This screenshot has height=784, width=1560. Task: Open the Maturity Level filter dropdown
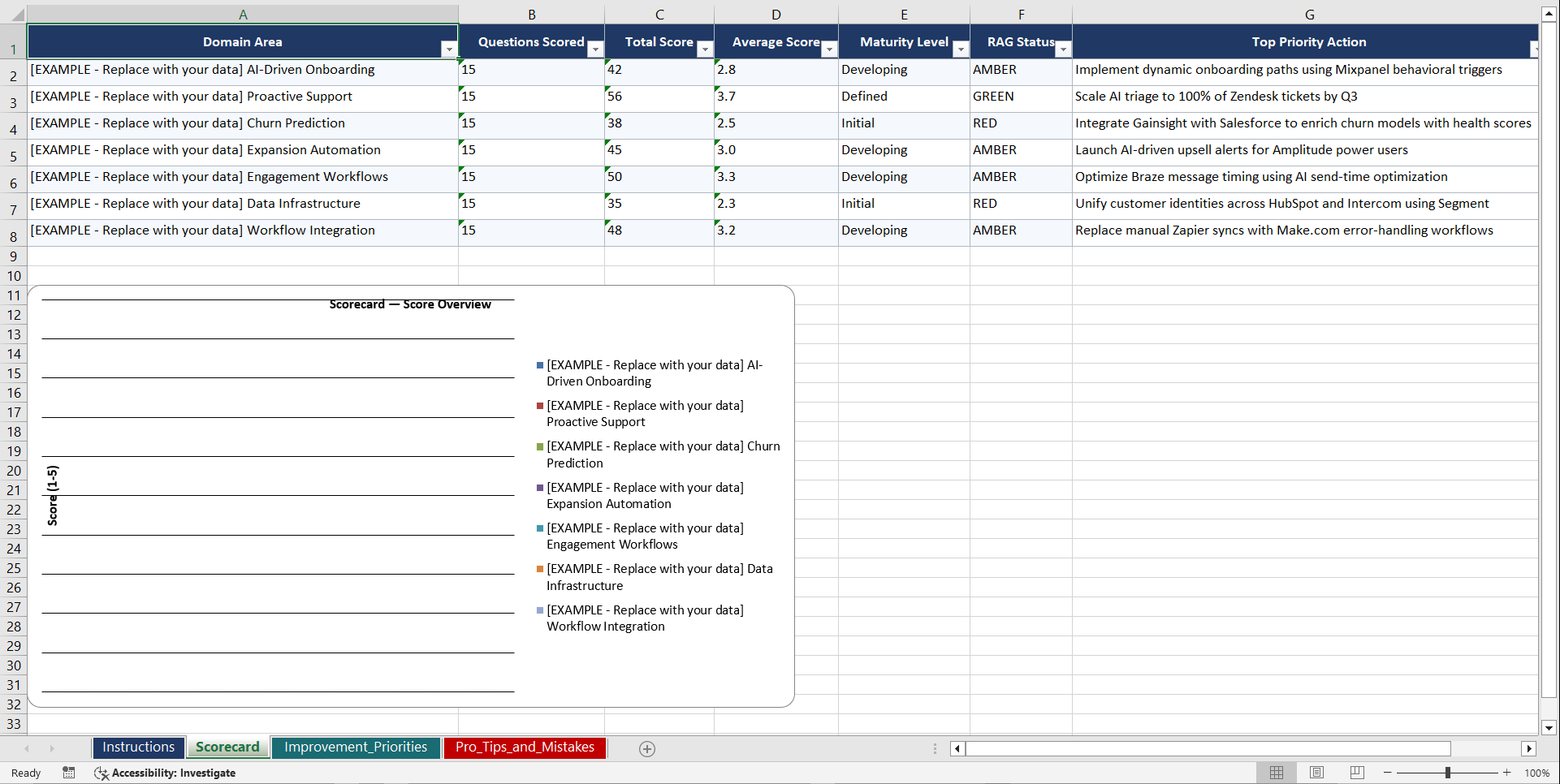click(961, 49)
